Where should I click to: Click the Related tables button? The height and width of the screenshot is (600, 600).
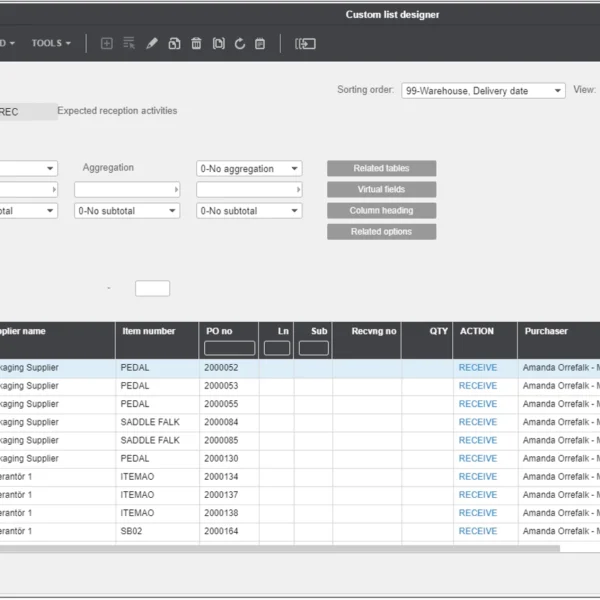381,168
